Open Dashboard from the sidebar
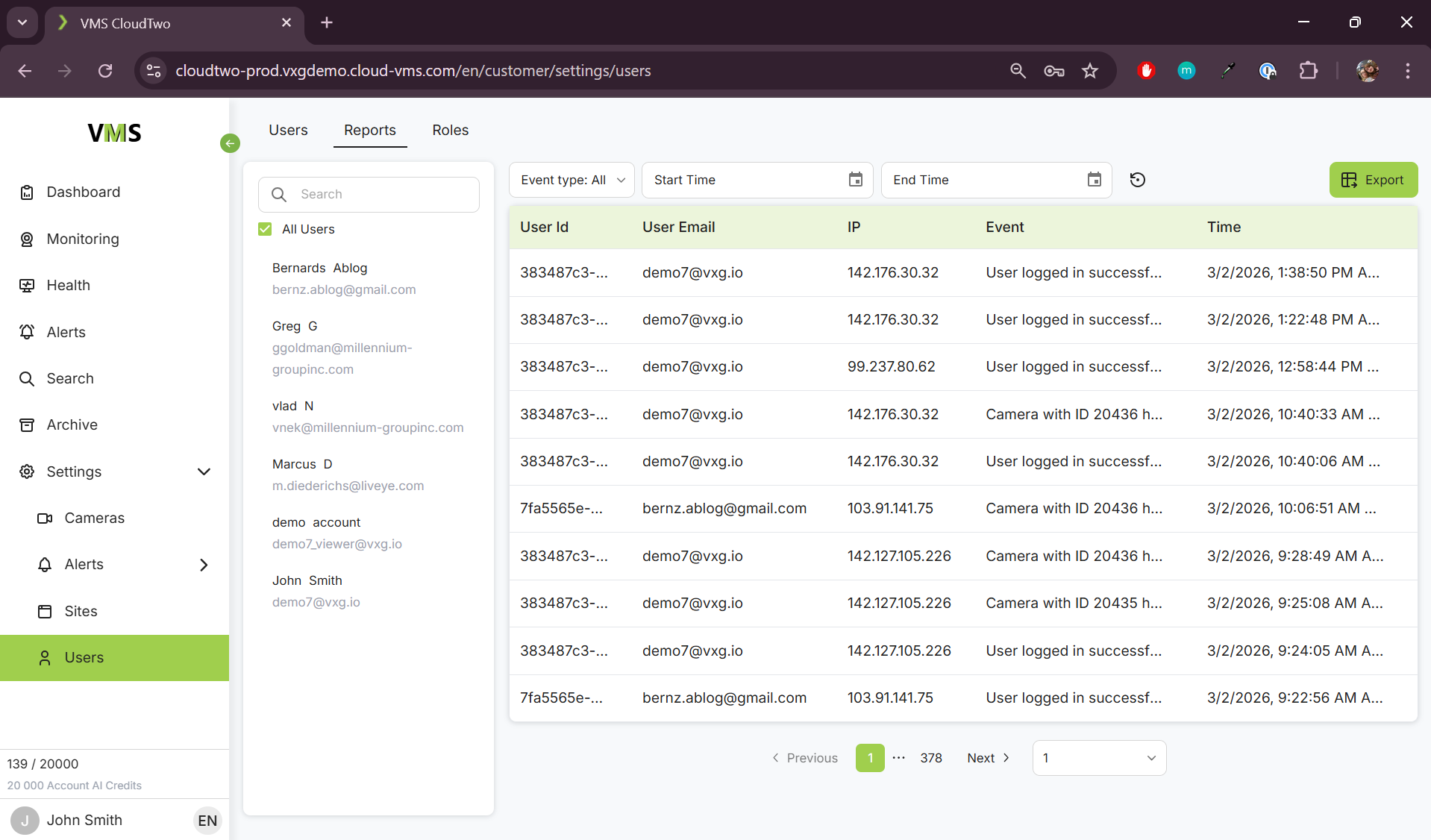 pos(83,192)
